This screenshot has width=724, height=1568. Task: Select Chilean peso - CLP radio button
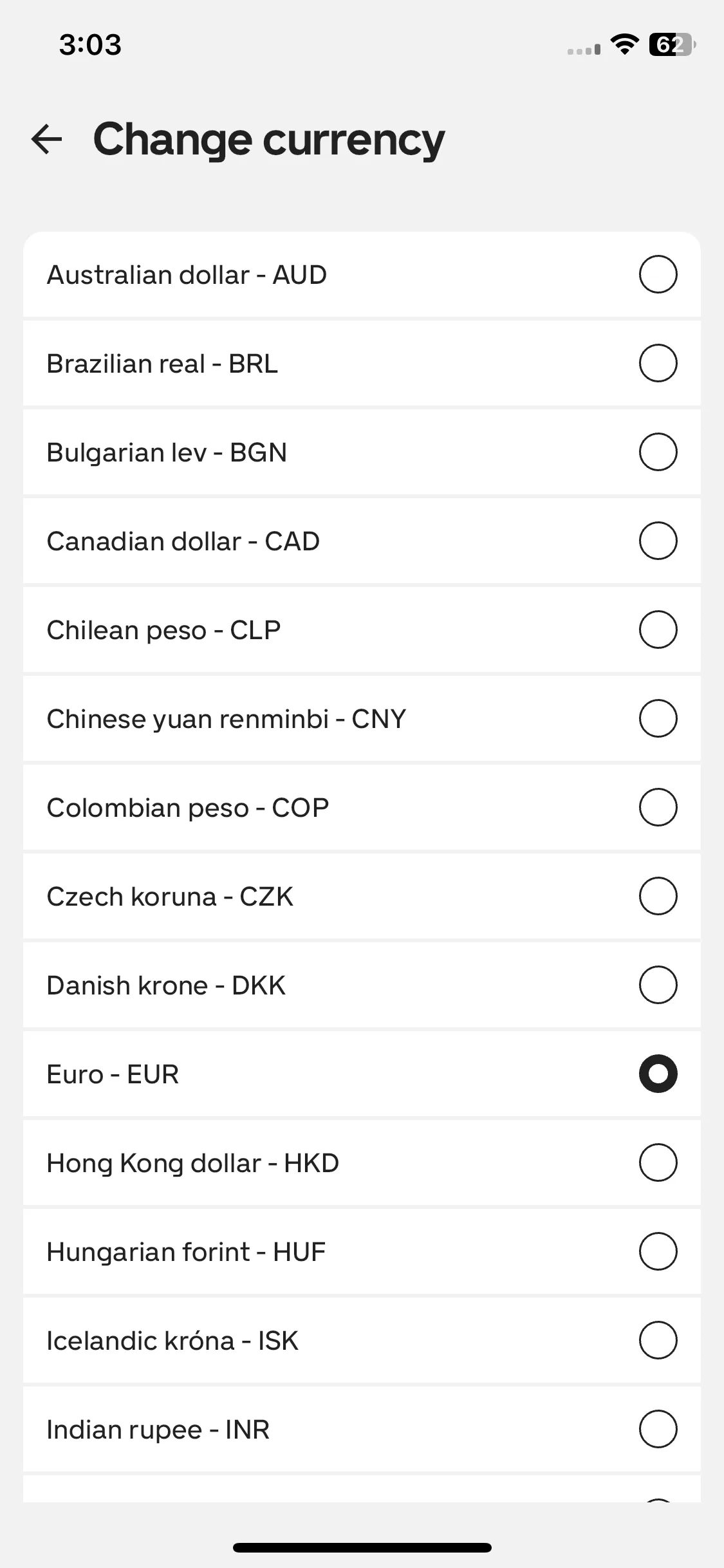(x=658, y=630)
